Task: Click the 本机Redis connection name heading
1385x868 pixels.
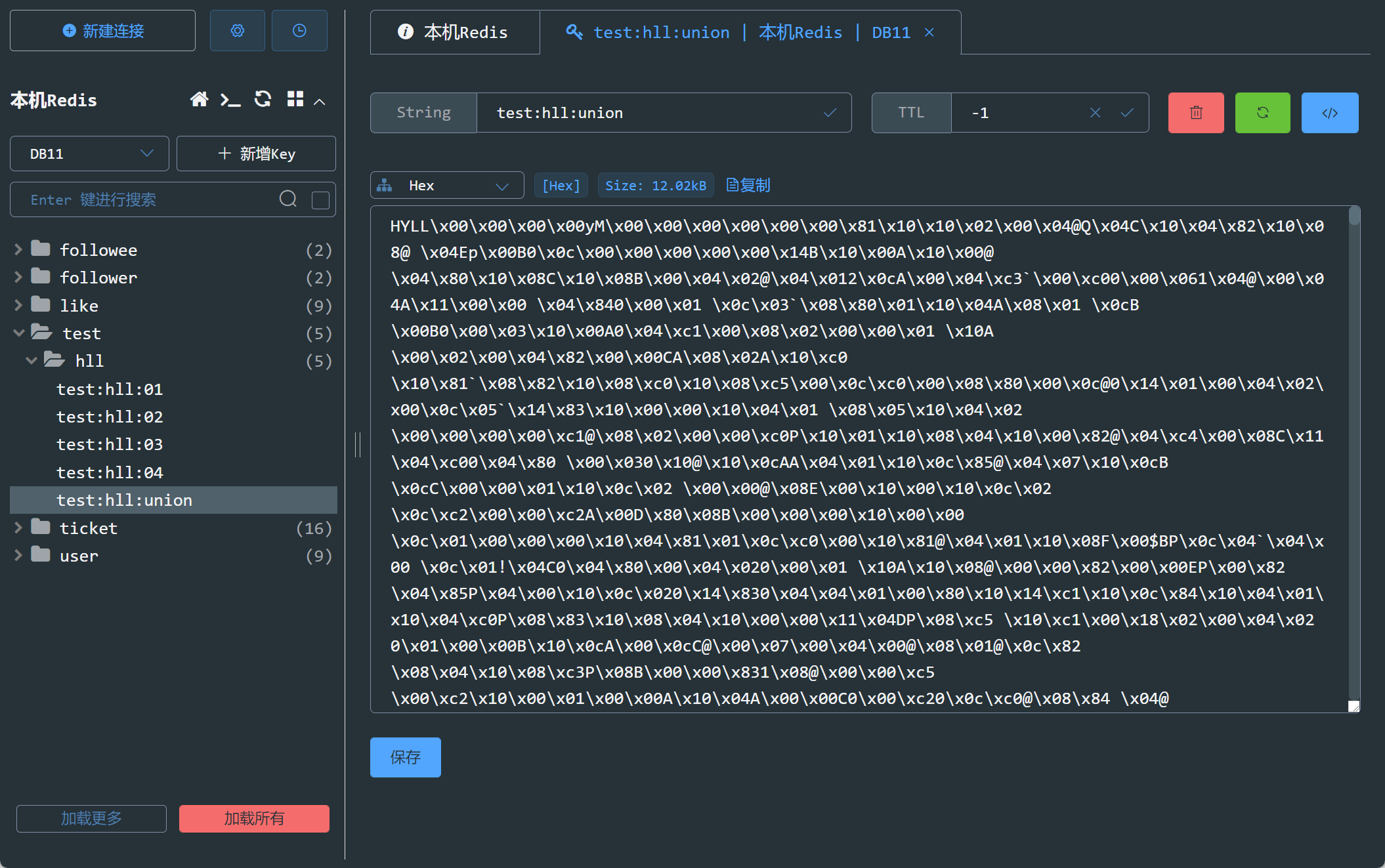Action: 54,100
